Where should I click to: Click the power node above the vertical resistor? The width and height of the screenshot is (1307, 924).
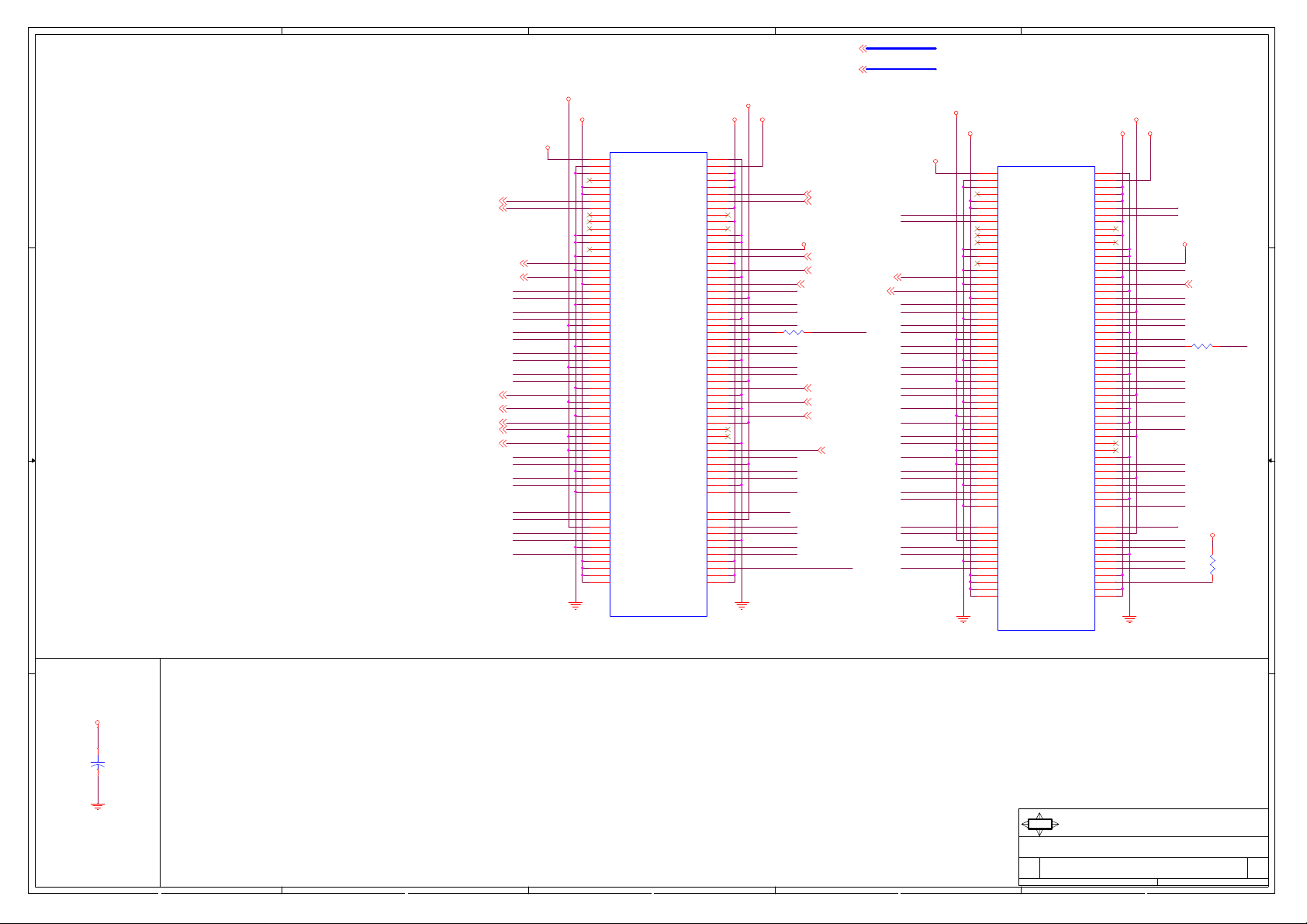click(1212, 535)
